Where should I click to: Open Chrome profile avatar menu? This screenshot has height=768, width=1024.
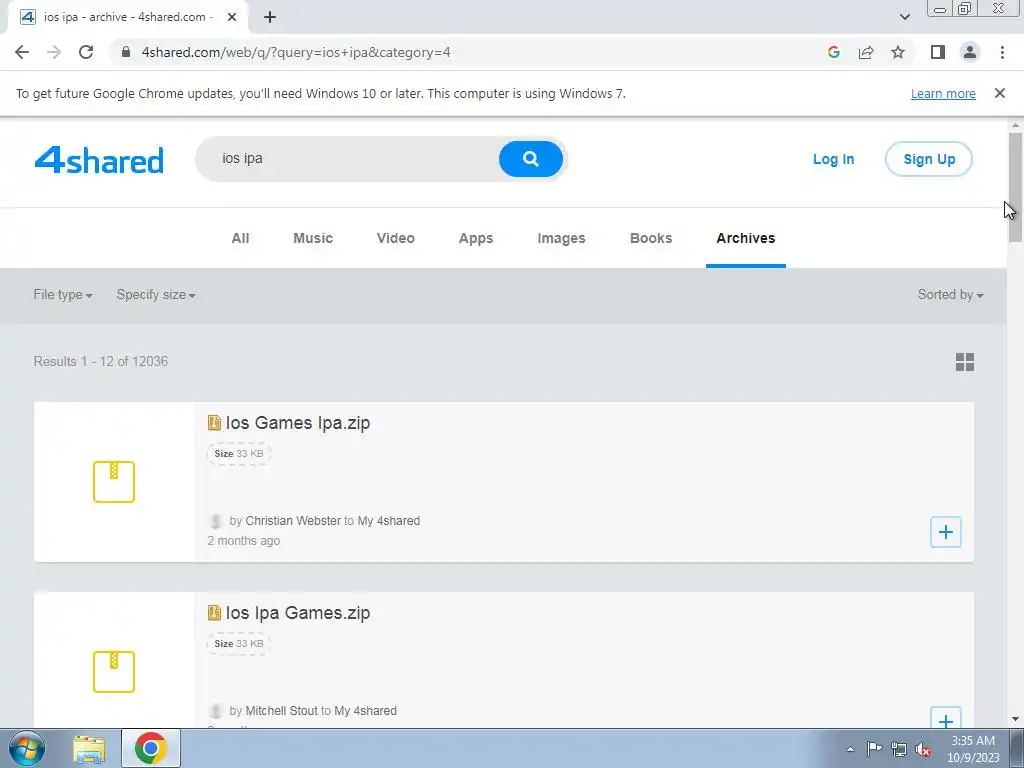970,52
